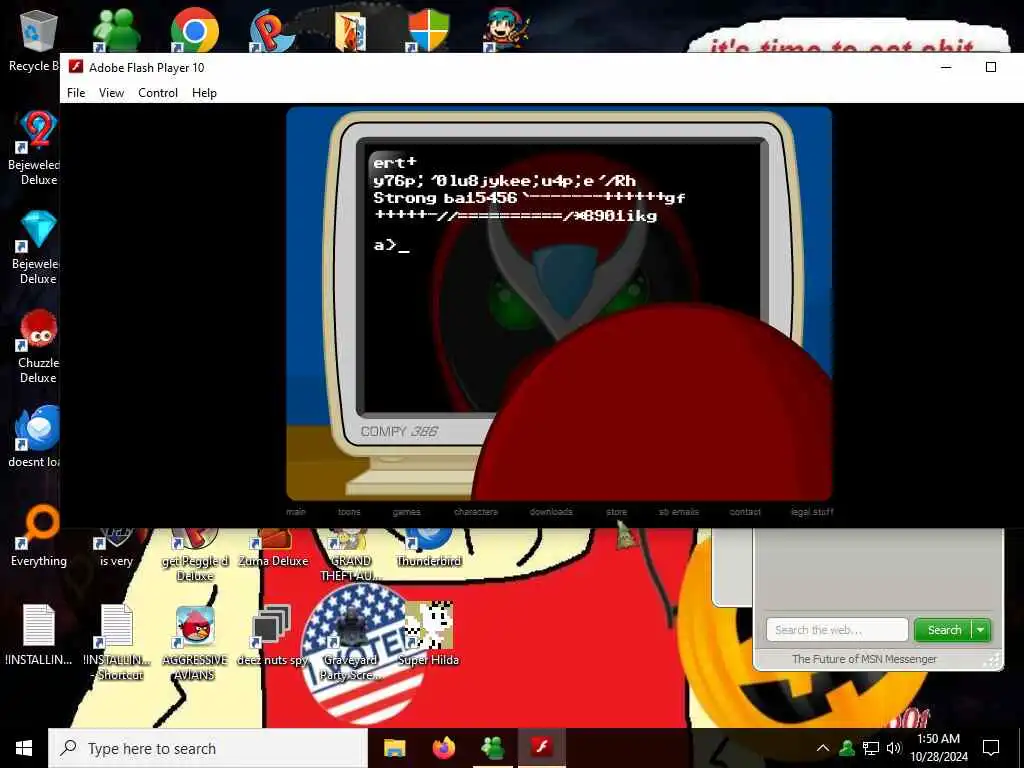This screenshot has width=1024, height=768.
Task: Click the 'games' navigation link
Action: (x=406, y=512)
